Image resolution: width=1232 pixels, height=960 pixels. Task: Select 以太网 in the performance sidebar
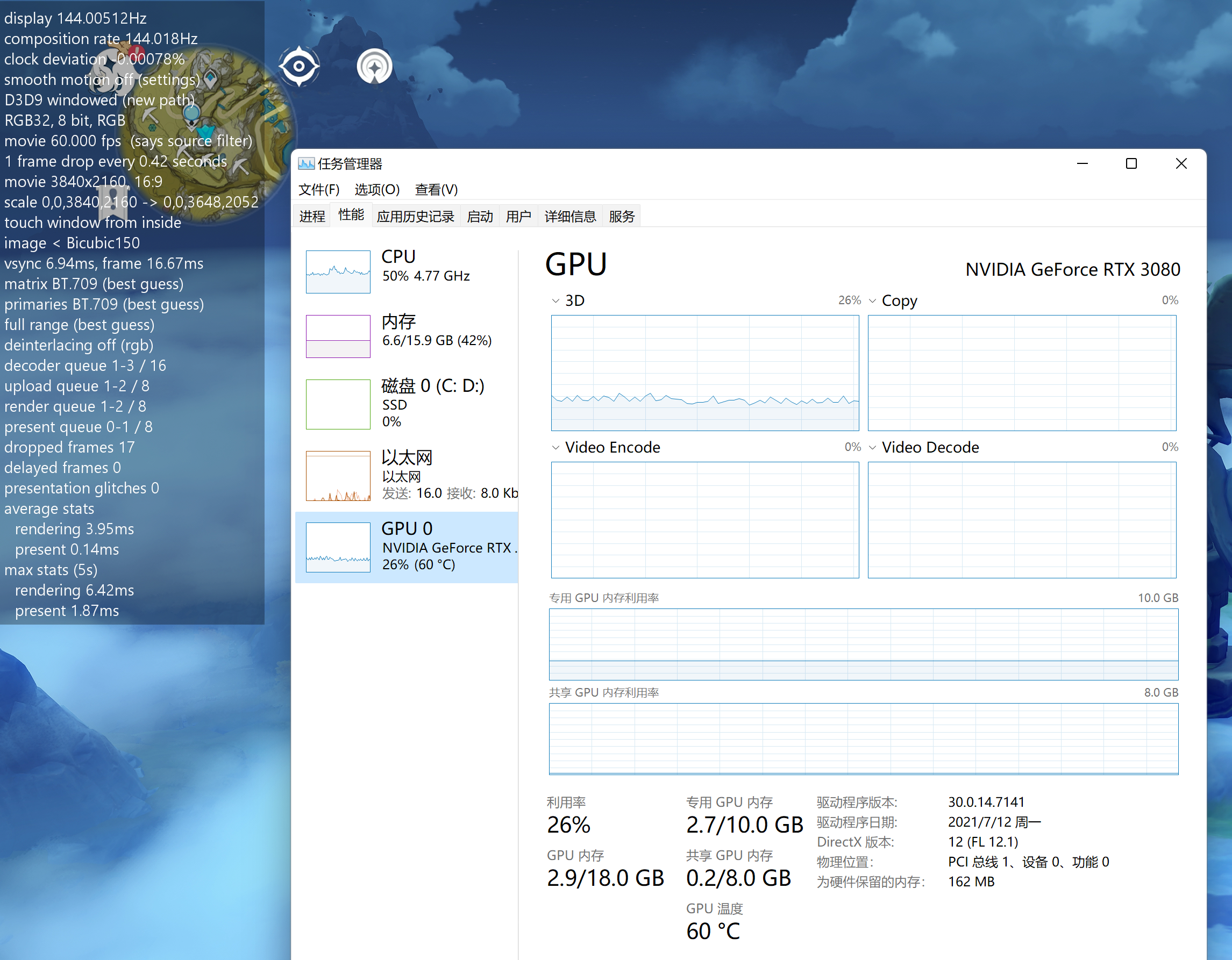(407, 475)
